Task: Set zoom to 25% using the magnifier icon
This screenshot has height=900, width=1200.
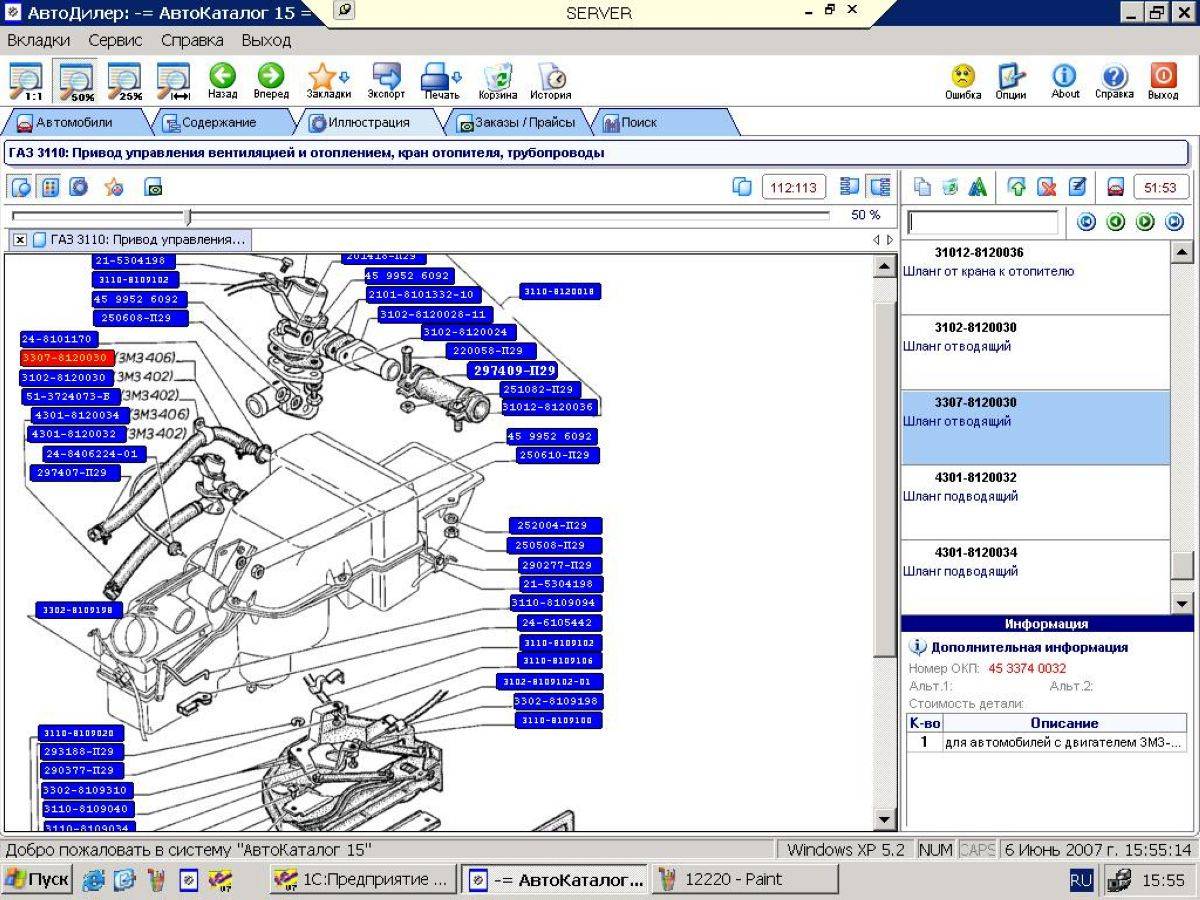Action: tap(125, 80)
